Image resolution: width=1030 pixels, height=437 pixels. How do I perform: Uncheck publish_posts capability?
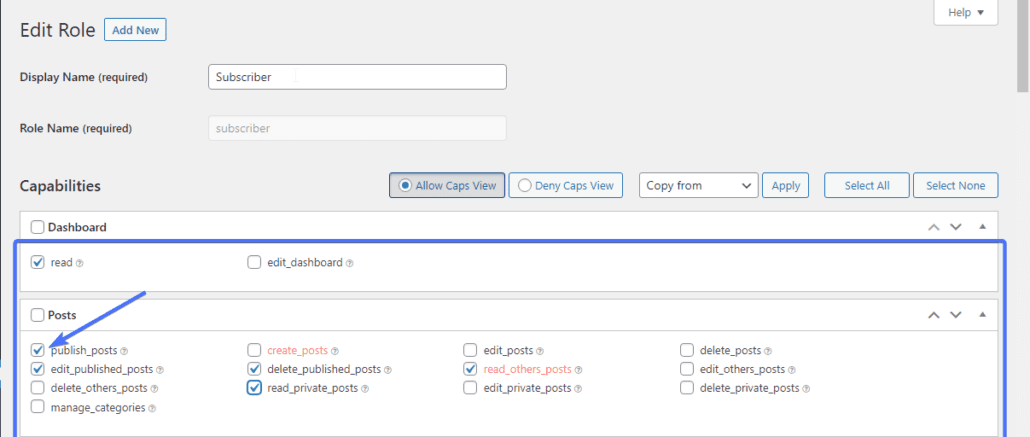[x=37, y=350]
